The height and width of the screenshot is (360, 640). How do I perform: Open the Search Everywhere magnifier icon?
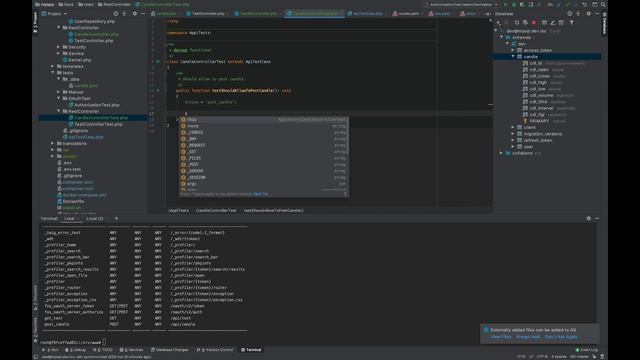[x=603, y=4]
